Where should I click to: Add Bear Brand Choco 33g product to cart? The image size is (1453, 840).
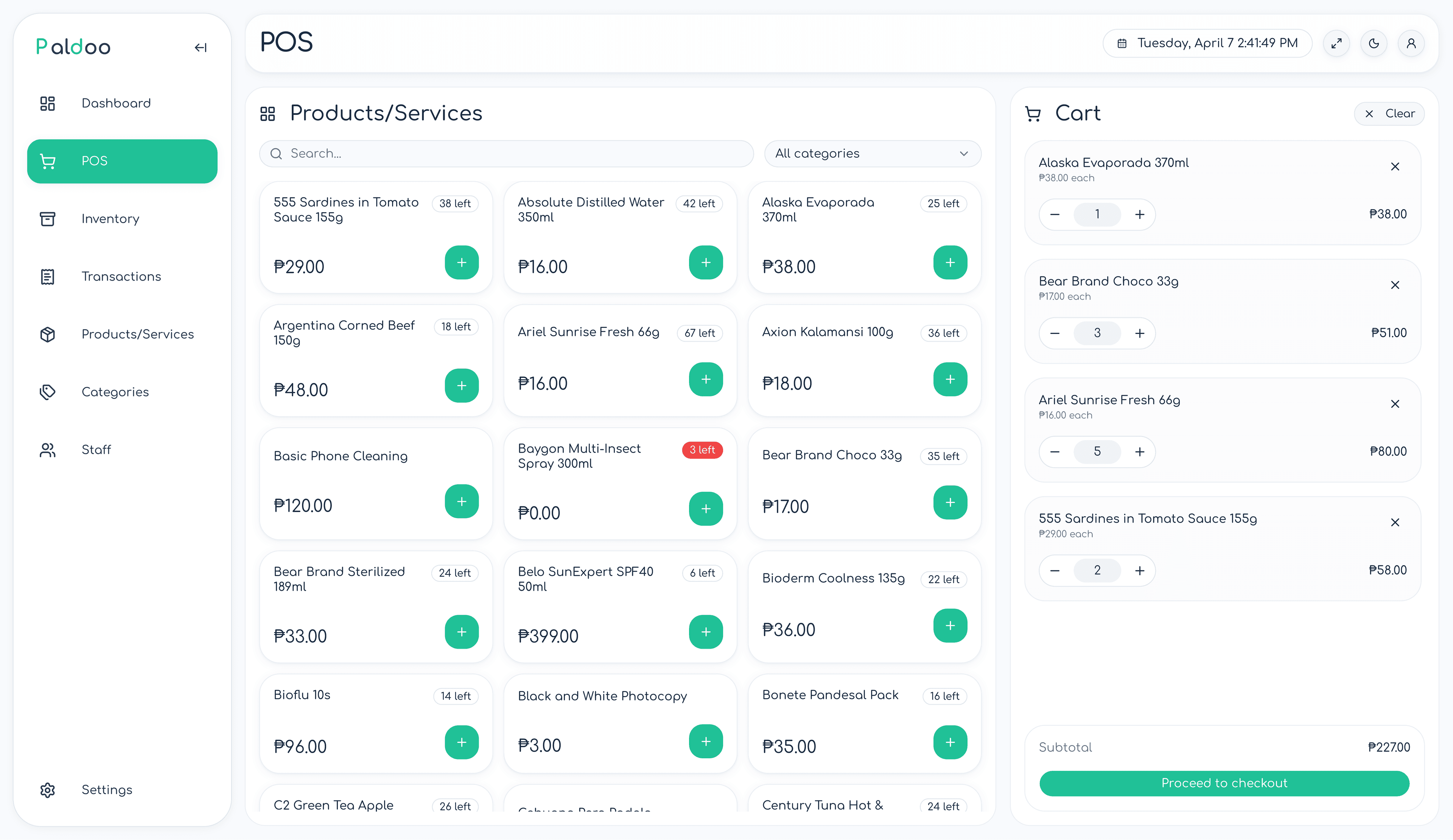tap(950, 502)
